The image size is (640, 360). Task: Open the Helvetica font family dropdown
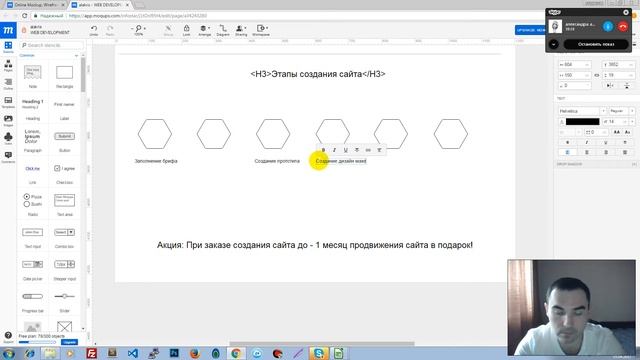582,111
